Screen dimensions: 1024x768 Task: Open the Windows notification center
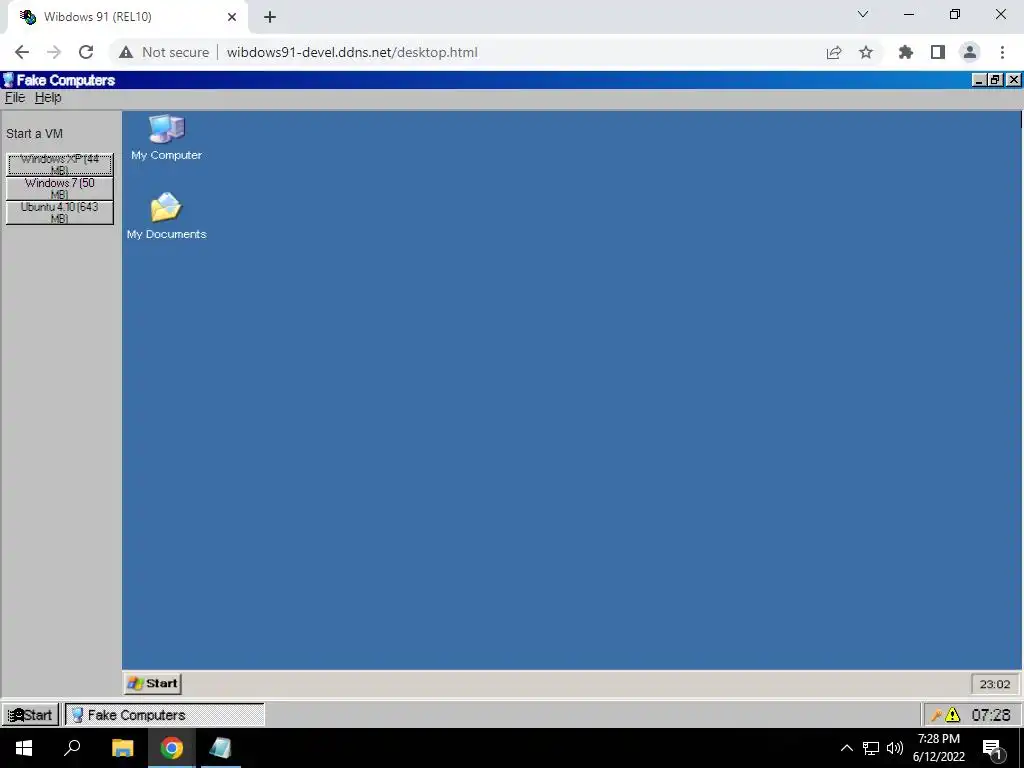993,748
